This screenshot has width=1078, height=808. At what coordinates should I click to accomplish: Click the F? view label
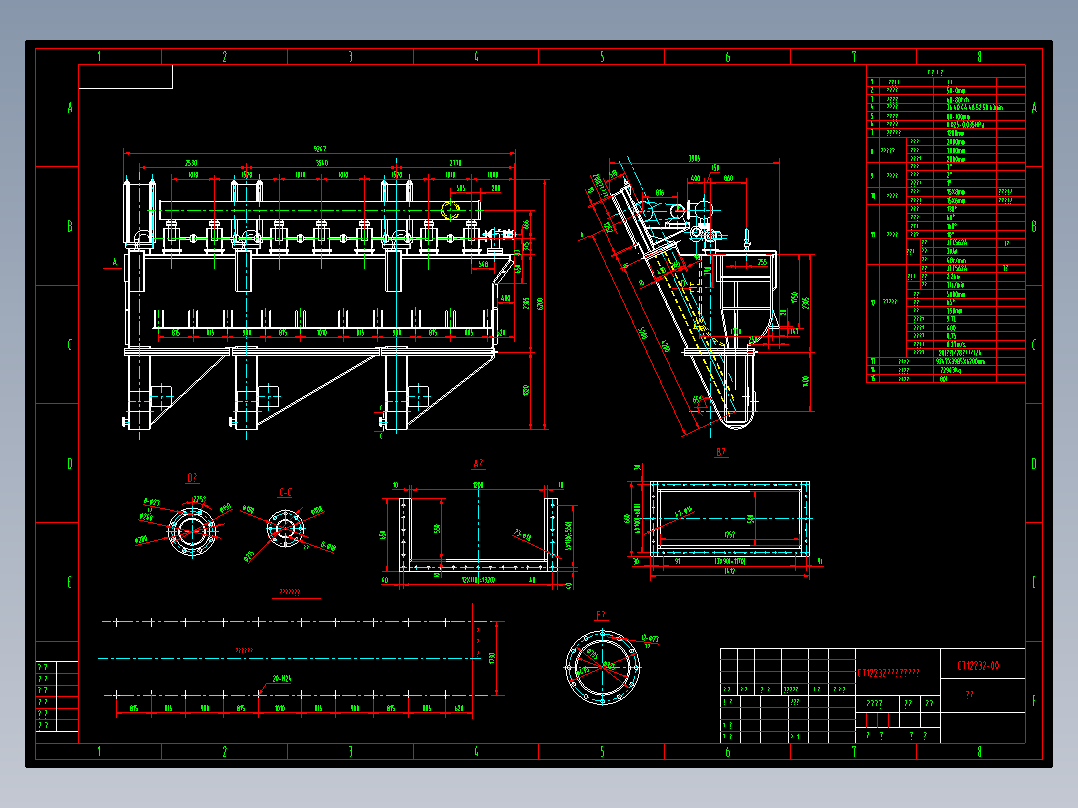coord(601,615)
